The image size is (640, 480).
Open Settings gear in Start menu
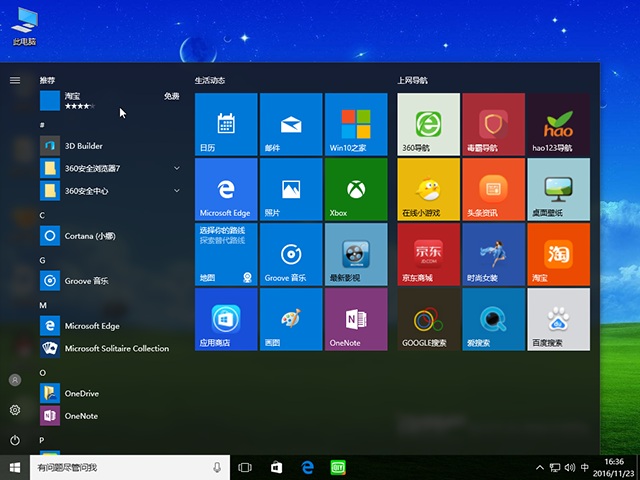point(15,410)
